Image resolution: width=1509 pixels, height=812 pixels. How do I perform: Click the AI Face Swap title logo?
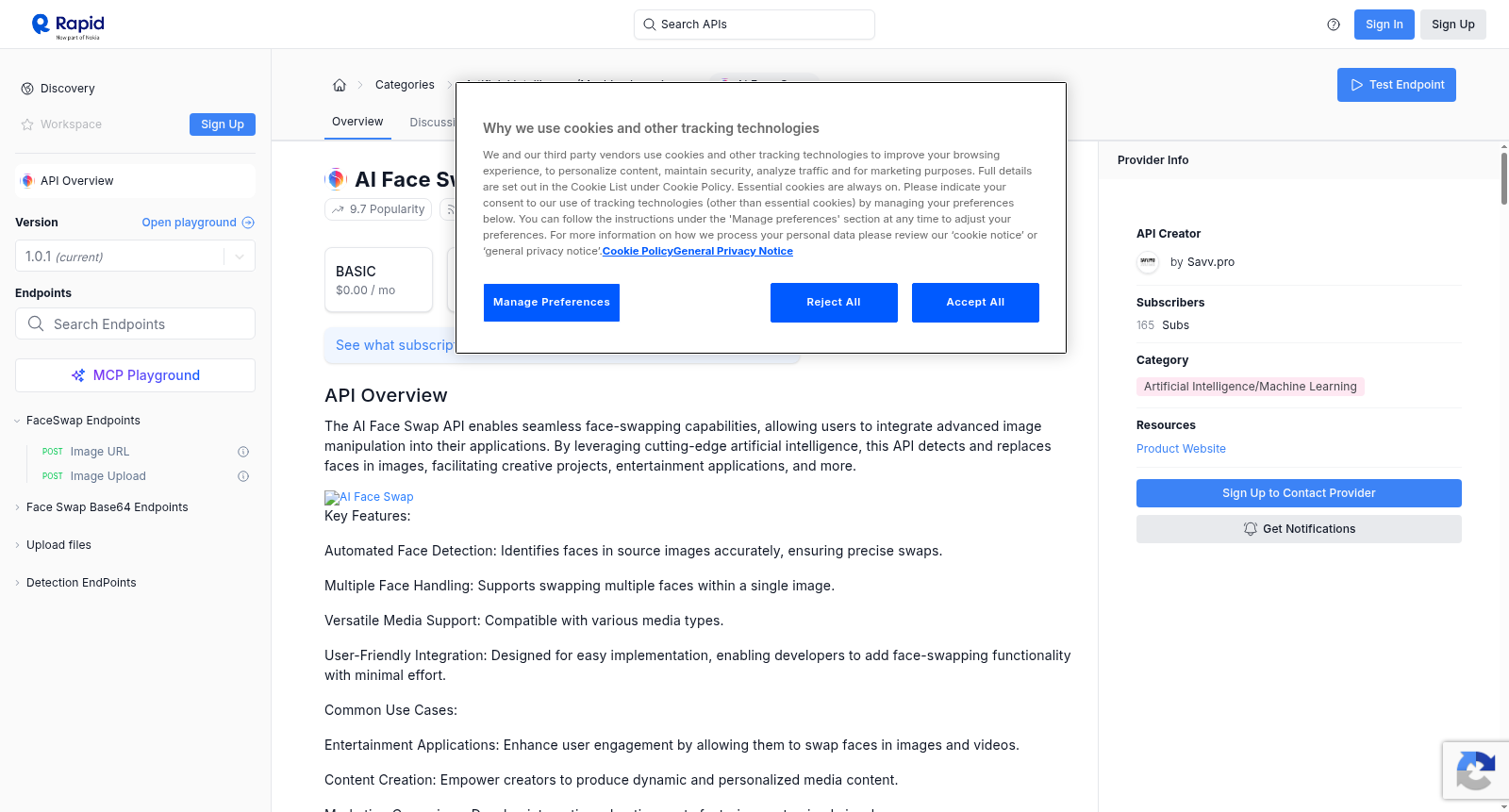point(336,179)
